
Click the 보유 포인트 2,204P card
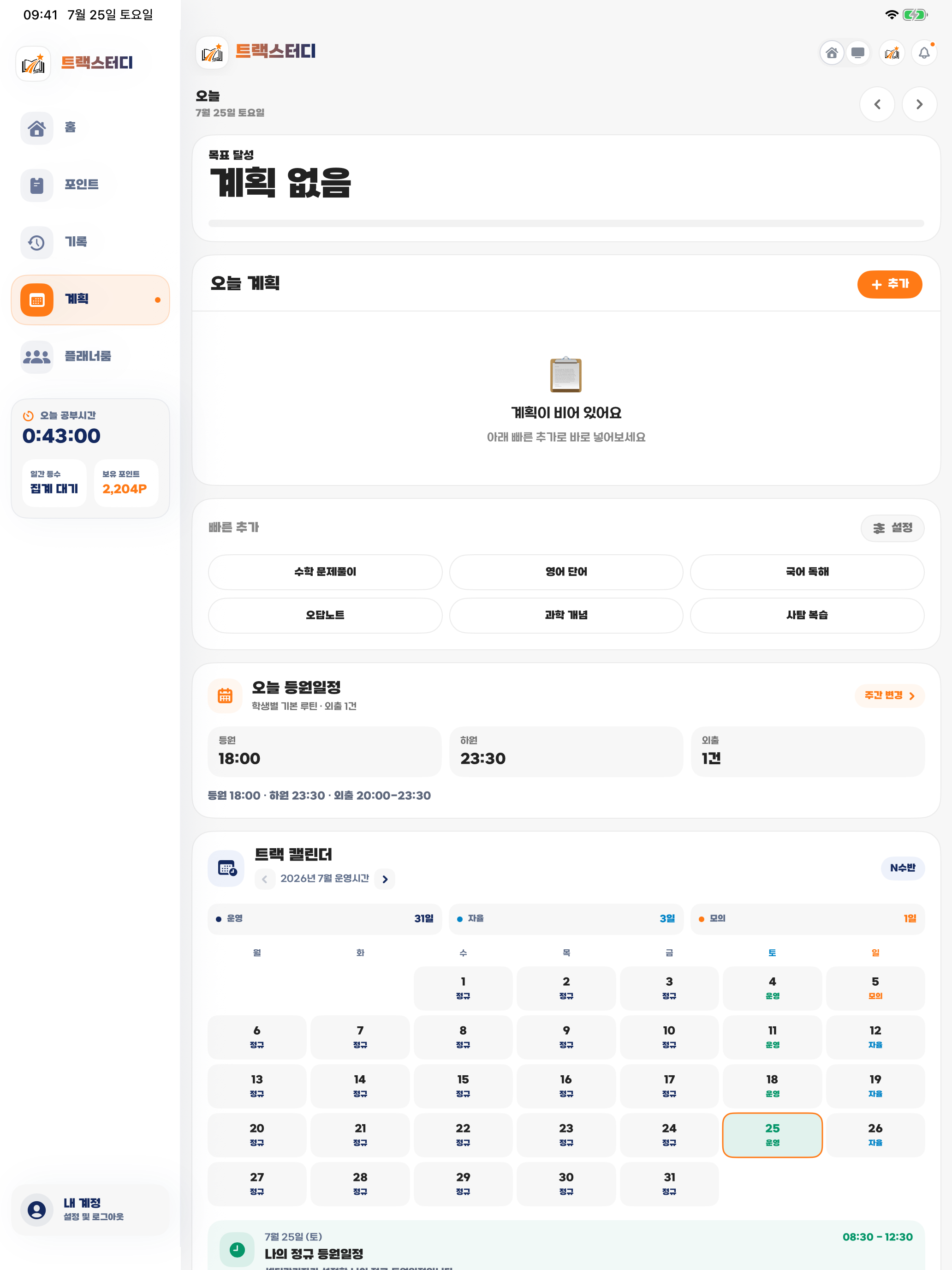[125, 483]
